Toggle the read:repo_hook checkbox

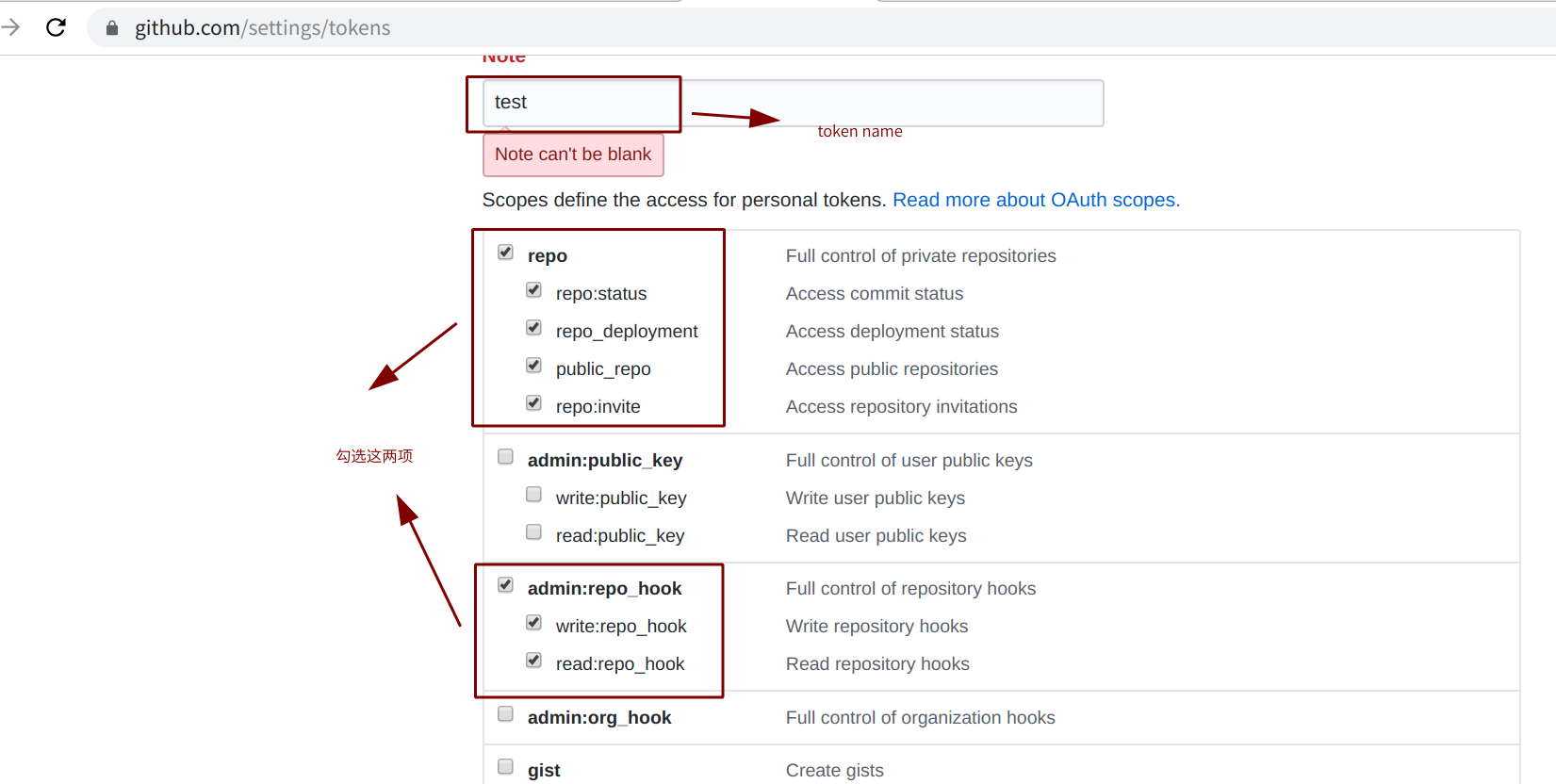[x=534, y=661]
